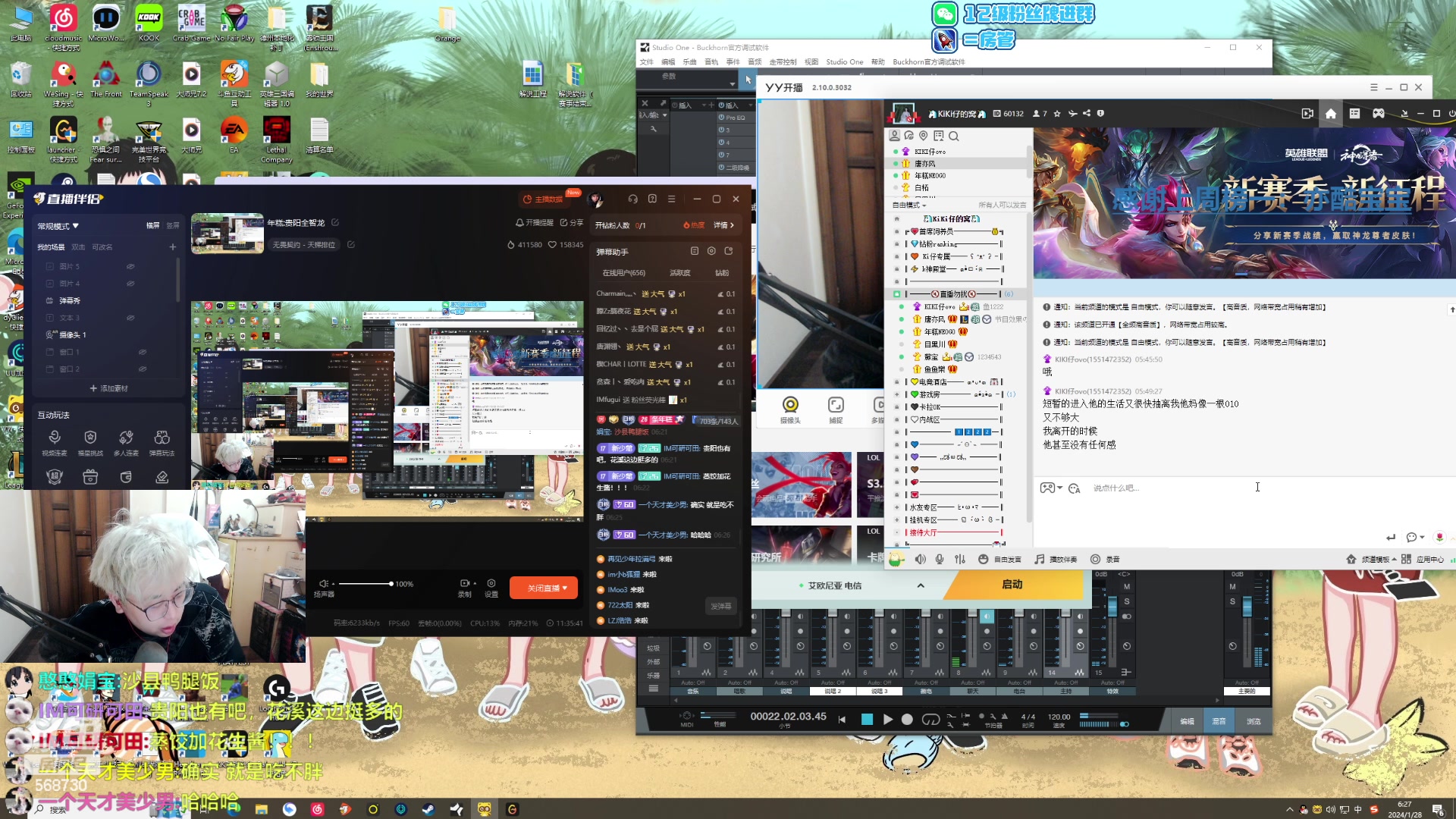Open the 弹幕玩法 interactive feature
The image size is (1456, 819).
click(x=162, y=443)
